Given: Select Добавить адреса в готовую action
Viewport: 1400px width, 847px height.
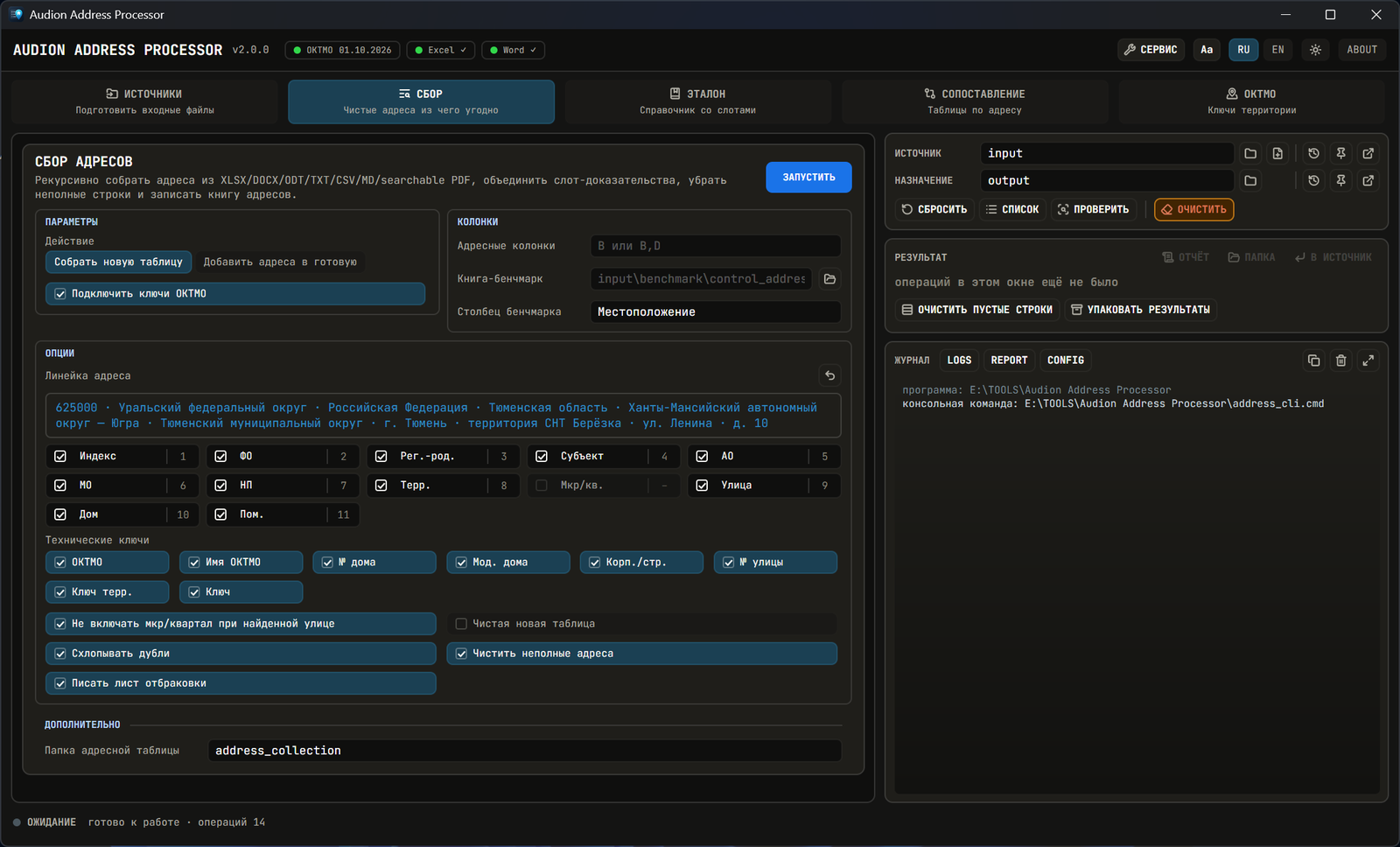Looking at the screenshot, I should 280,262.
